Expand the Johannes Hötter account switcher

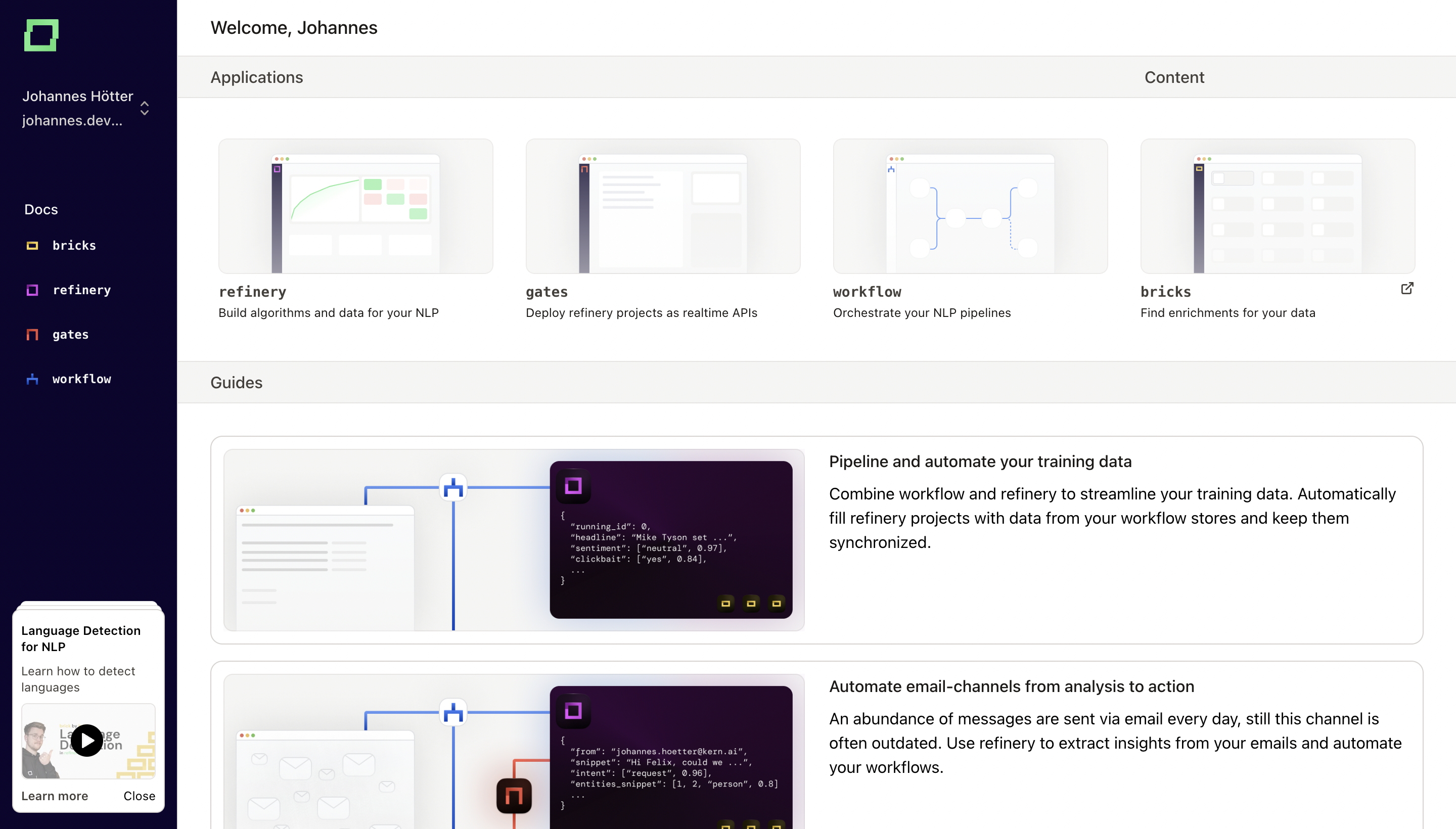pos(145,108)
